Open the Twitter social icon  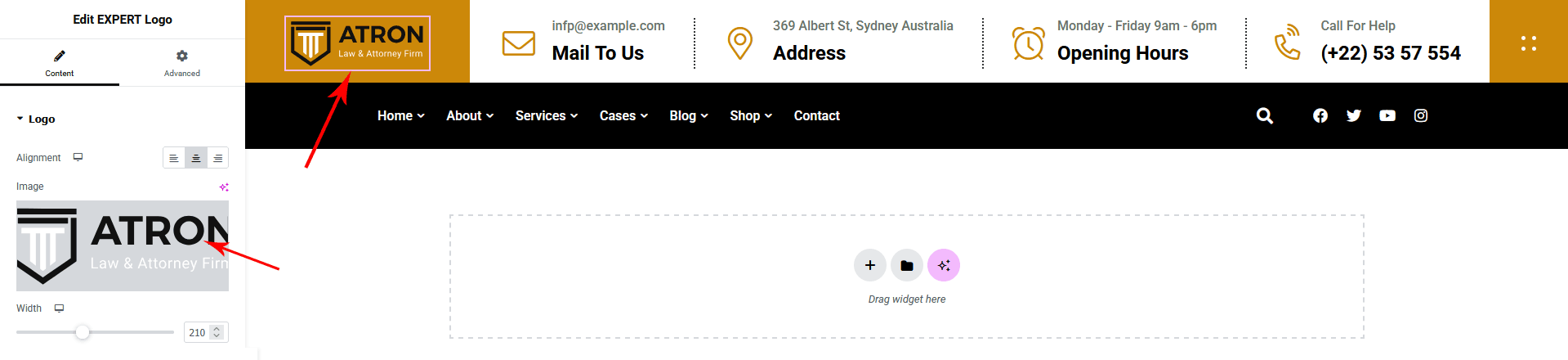click(x=1353, y=116)
